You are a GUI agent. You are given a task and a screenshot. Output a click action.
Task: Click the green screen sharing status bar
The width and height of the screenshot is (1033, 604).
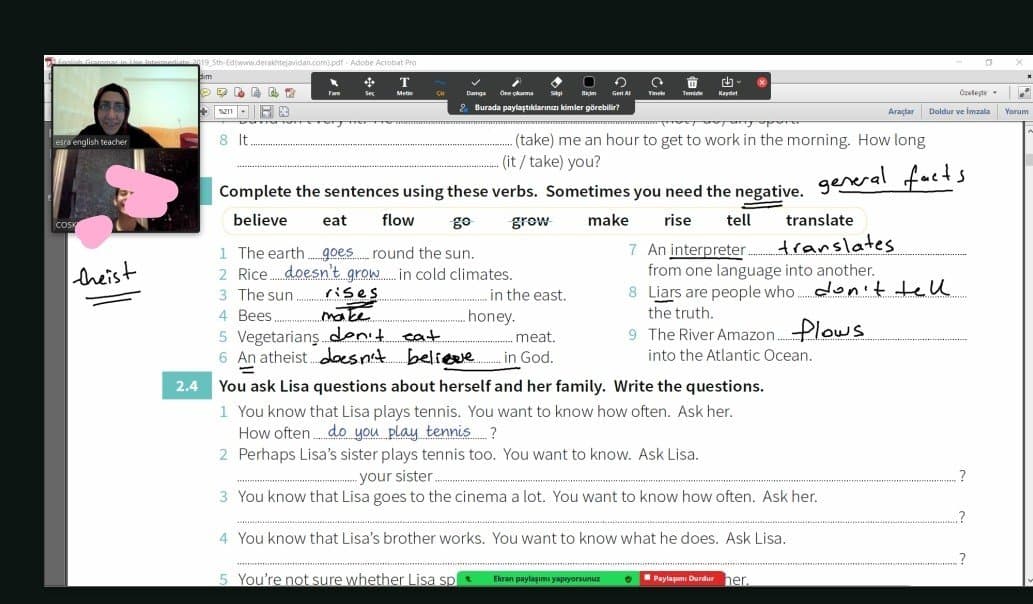[x=548, y=579]
